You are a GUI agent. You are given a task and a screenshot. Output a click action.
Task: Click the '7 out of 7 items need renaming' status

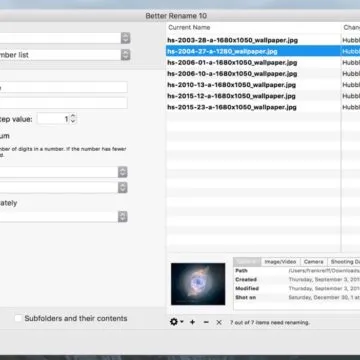click(270, 322)
